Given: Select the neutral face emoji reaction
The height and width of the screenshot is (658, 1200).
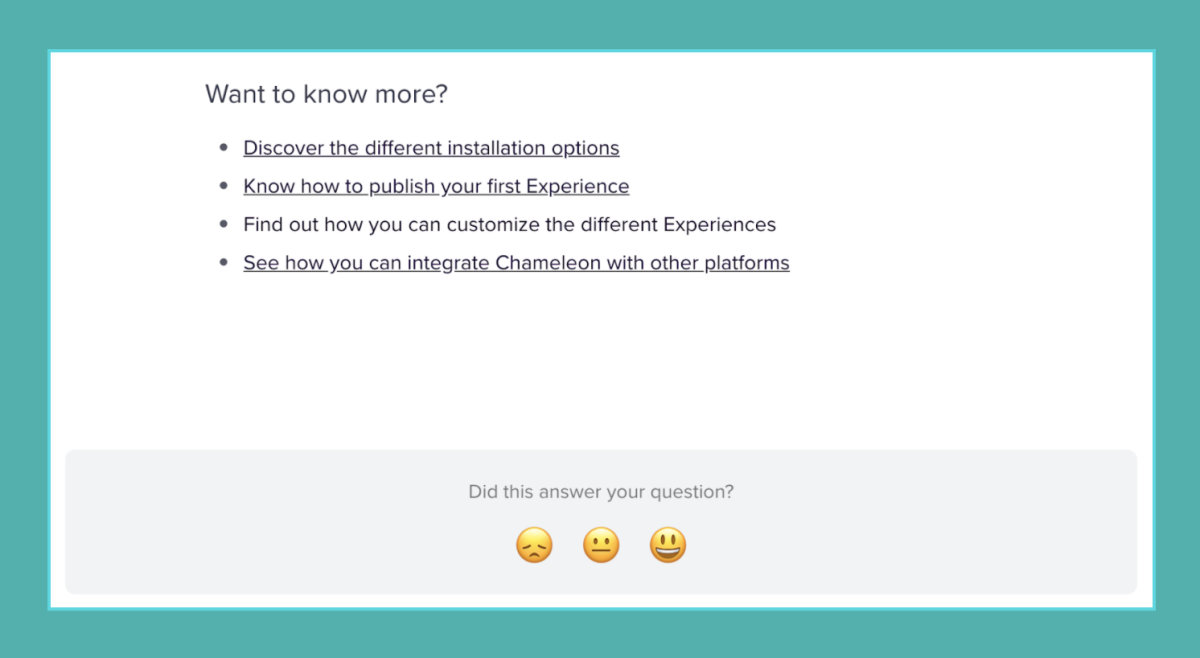Looking at the screenshot, I should [601, 546].
